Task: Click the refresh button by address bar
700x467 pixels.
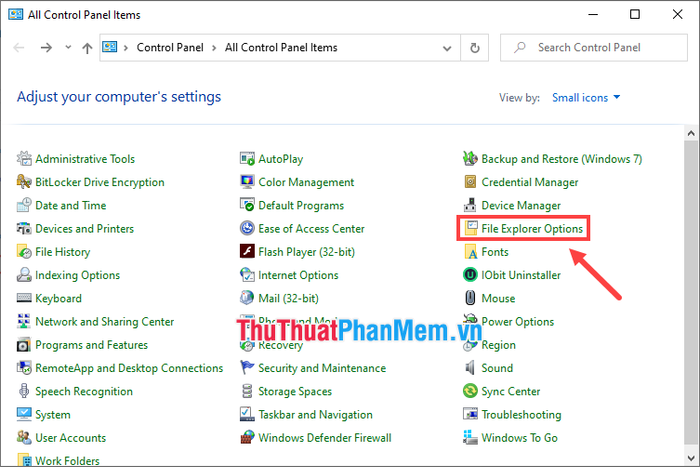Action: (475, 48)
